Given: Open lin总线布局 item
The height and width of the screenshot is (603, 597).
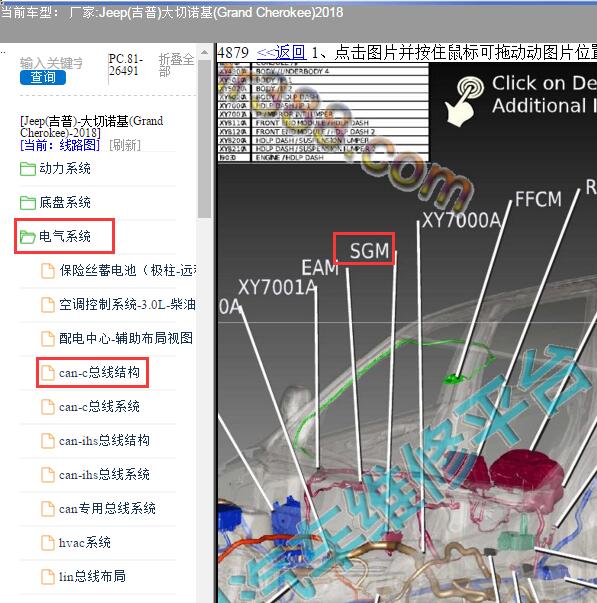Looking at the screenshot, I should click(x=92, y=576).
